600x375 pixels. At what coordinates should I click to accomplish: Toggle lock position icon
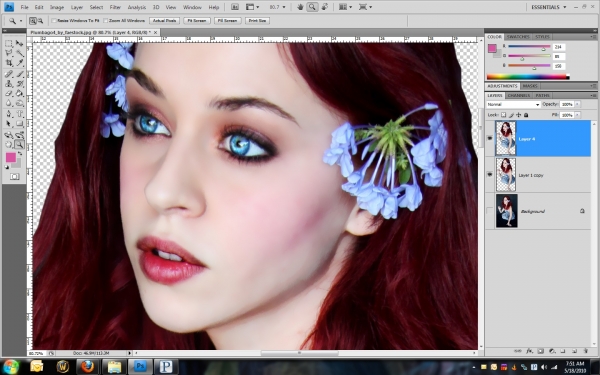tap(518, 115)
